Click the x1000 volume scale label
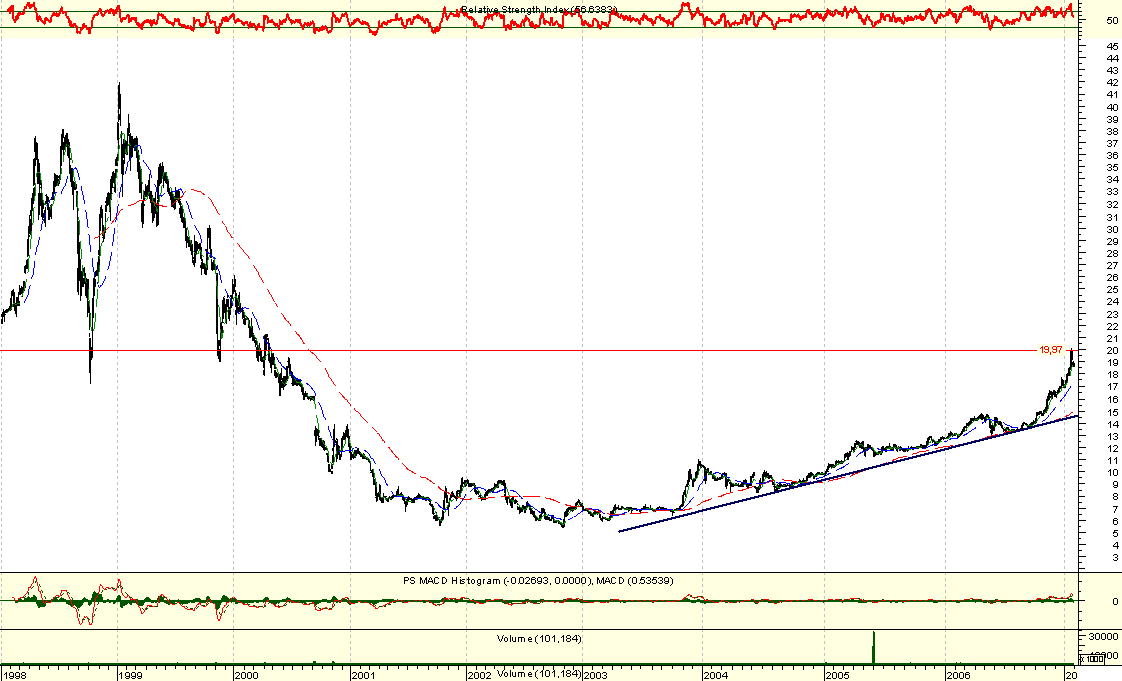 [x=1091, y=659]
